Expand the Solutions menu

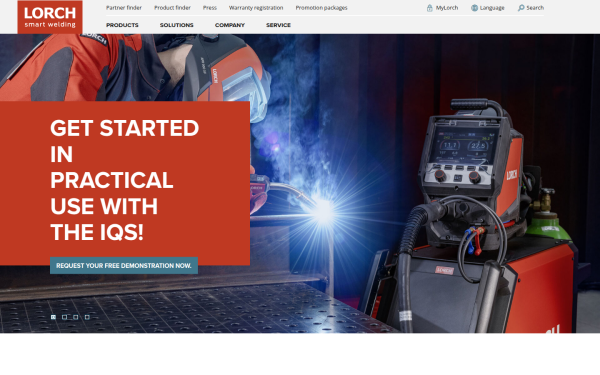176,25
